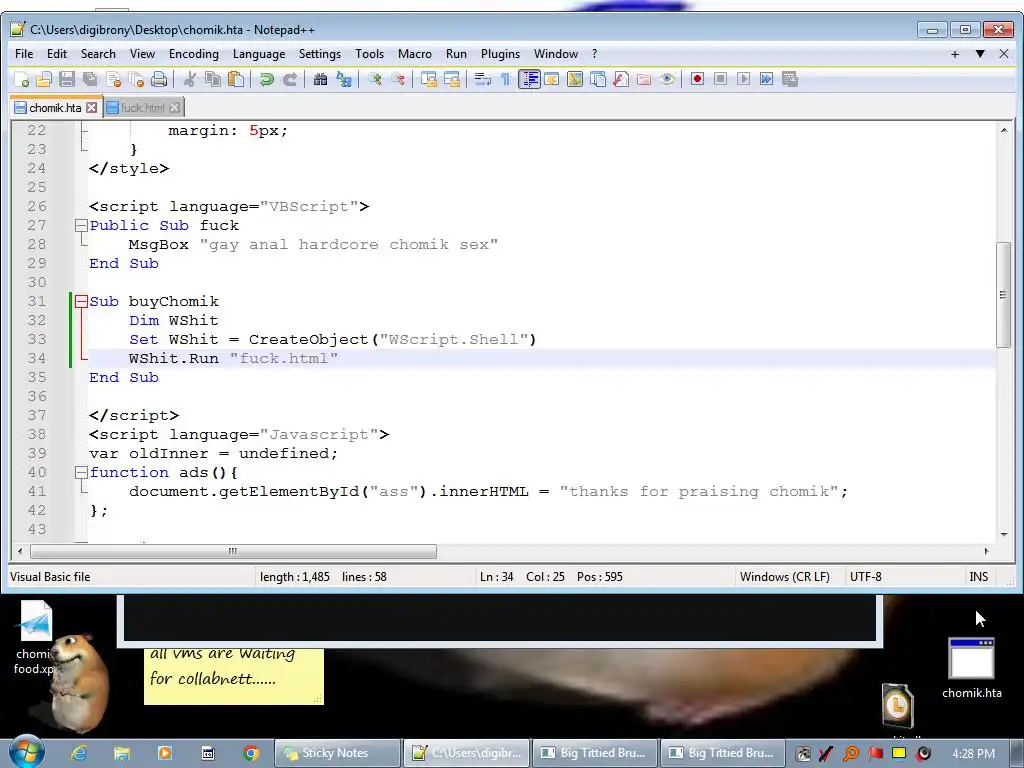Click the vertical scrollbar thumb

[1003, 295]
